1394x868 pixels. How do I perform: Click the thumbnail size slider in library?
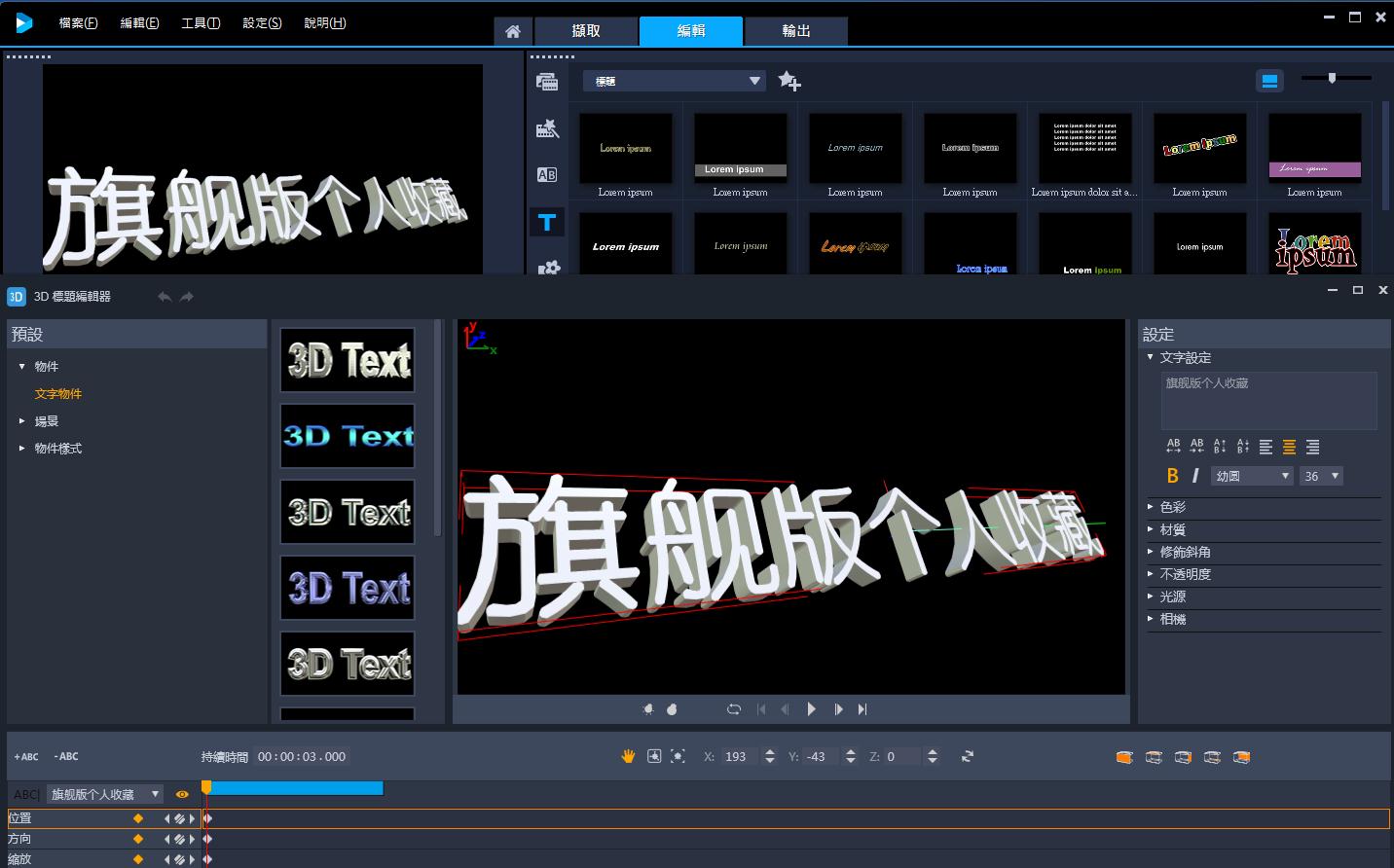(1332, 79)
